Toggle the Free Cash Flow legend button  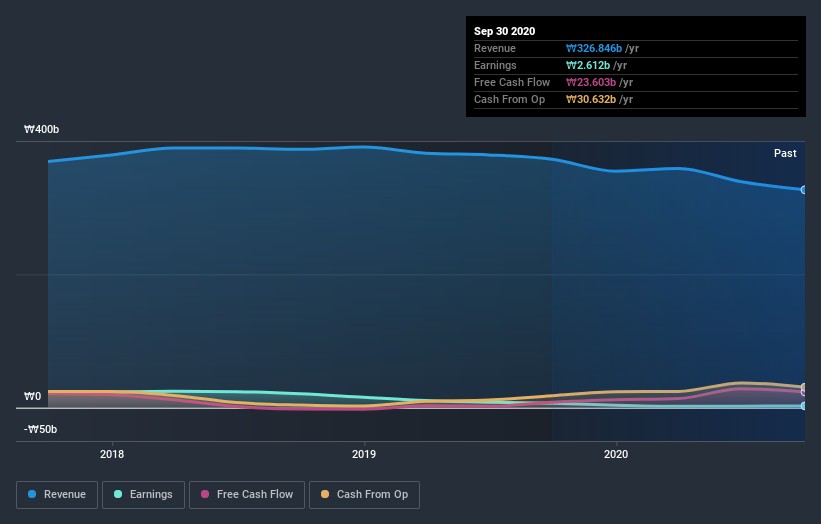(247, 495)
